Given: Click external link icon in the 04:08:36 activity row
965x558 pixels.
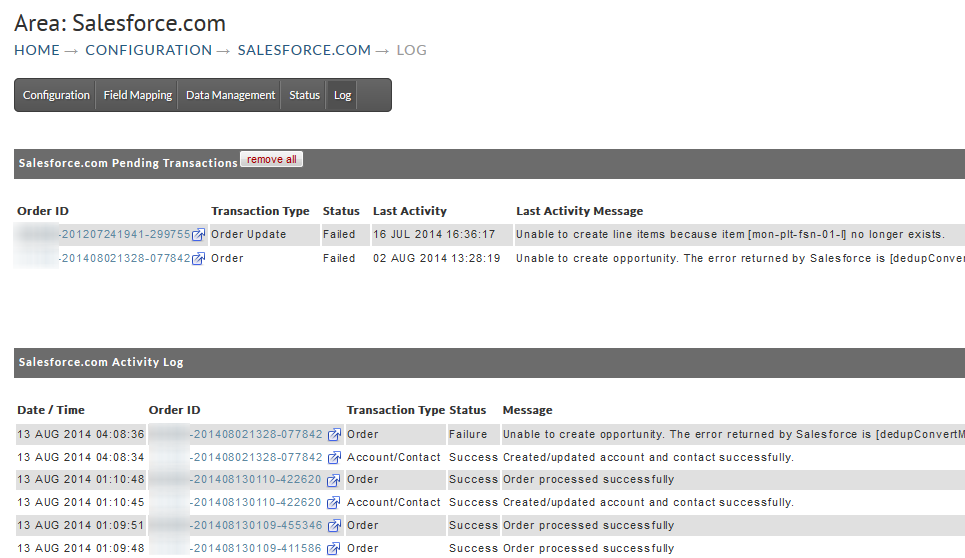Looking at the screenshot, I should click(334, 435).
